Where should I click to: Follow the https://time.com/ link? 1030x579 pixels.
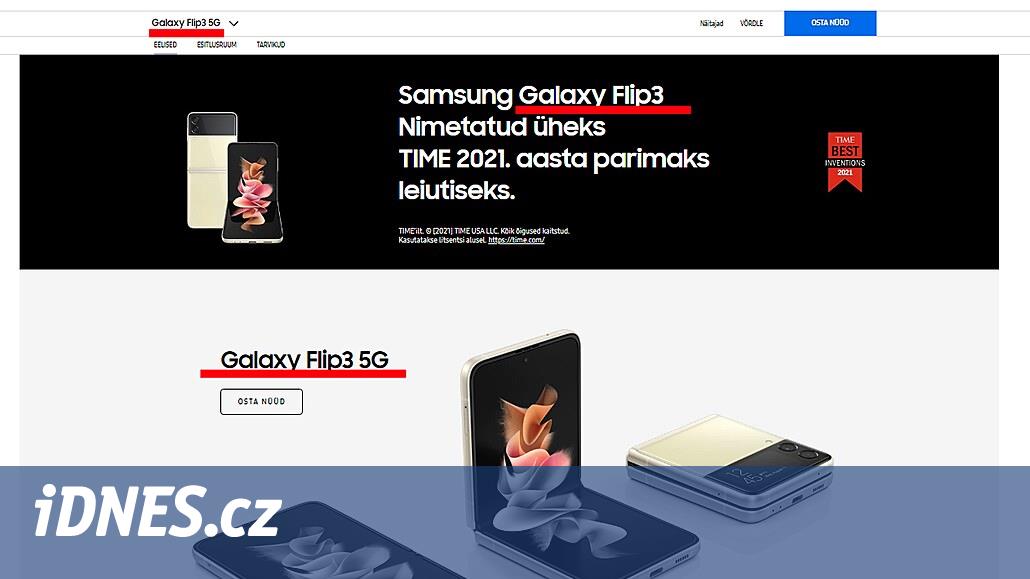[x=516, y=240]
